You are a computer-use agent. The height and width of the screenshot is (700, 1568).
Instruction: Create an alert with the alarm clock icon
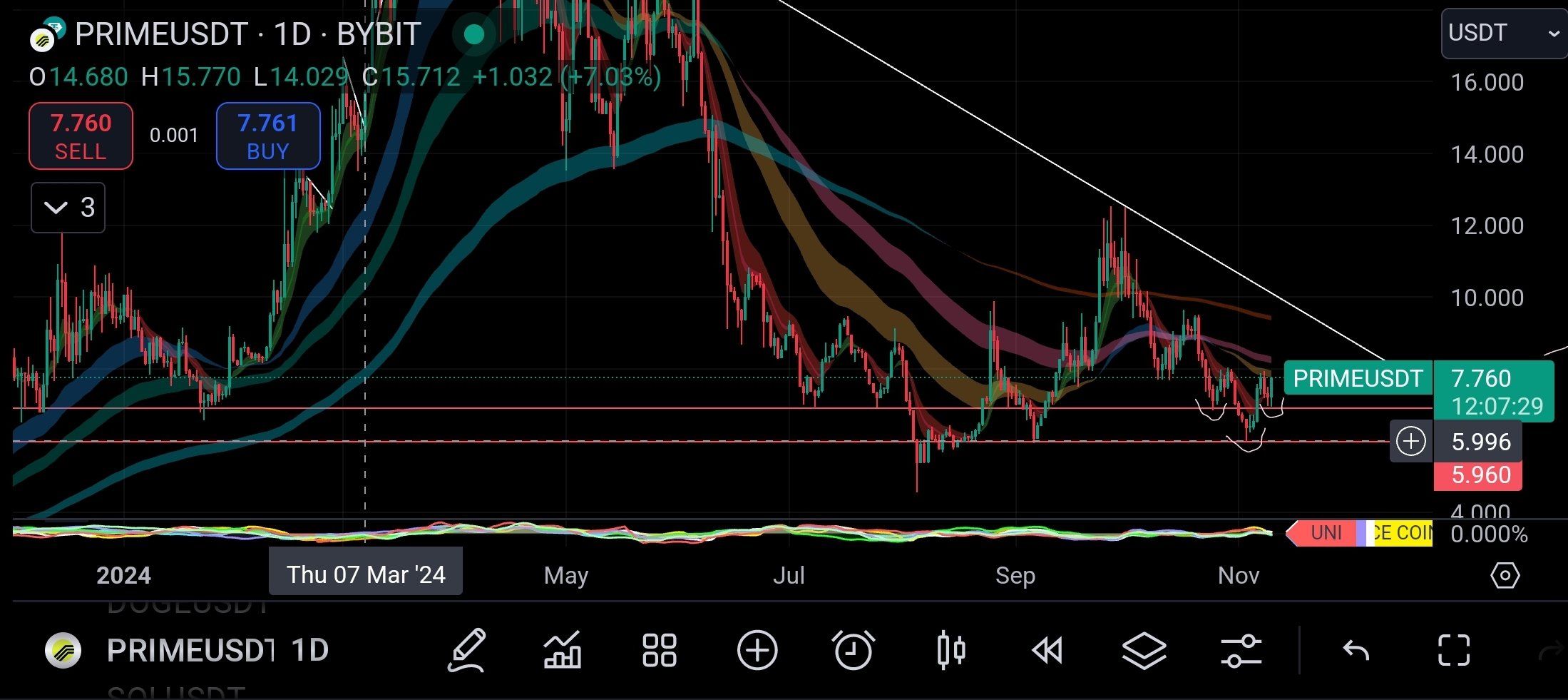point(854,650)
